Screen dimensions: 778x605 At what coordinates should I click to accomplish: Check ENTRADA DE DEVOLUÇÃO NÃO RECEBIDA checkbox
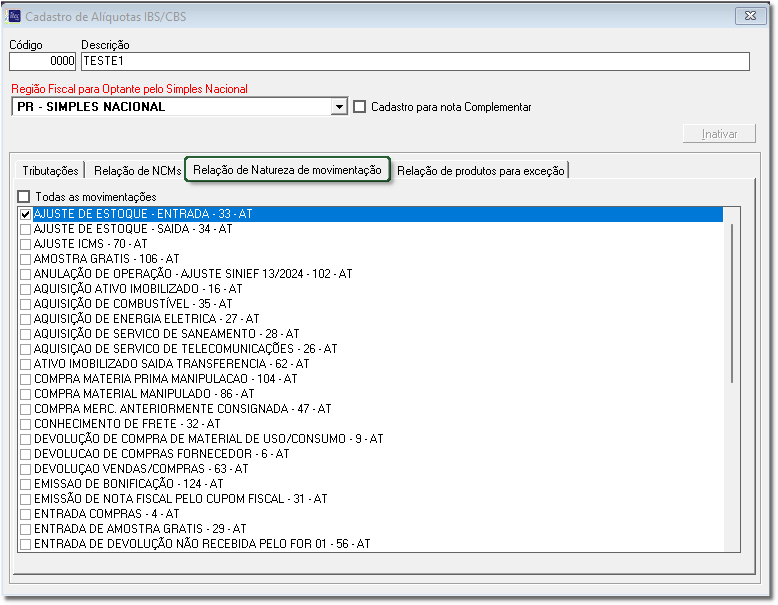click(x=25, y=544)
